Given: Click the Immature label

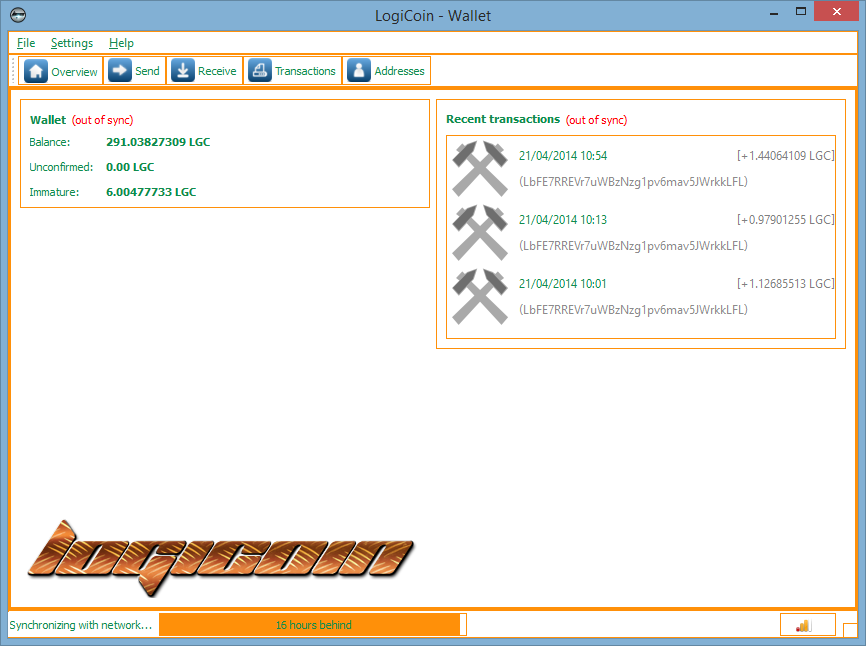Looking at the screenshot, I should click(x=54, y=193).
